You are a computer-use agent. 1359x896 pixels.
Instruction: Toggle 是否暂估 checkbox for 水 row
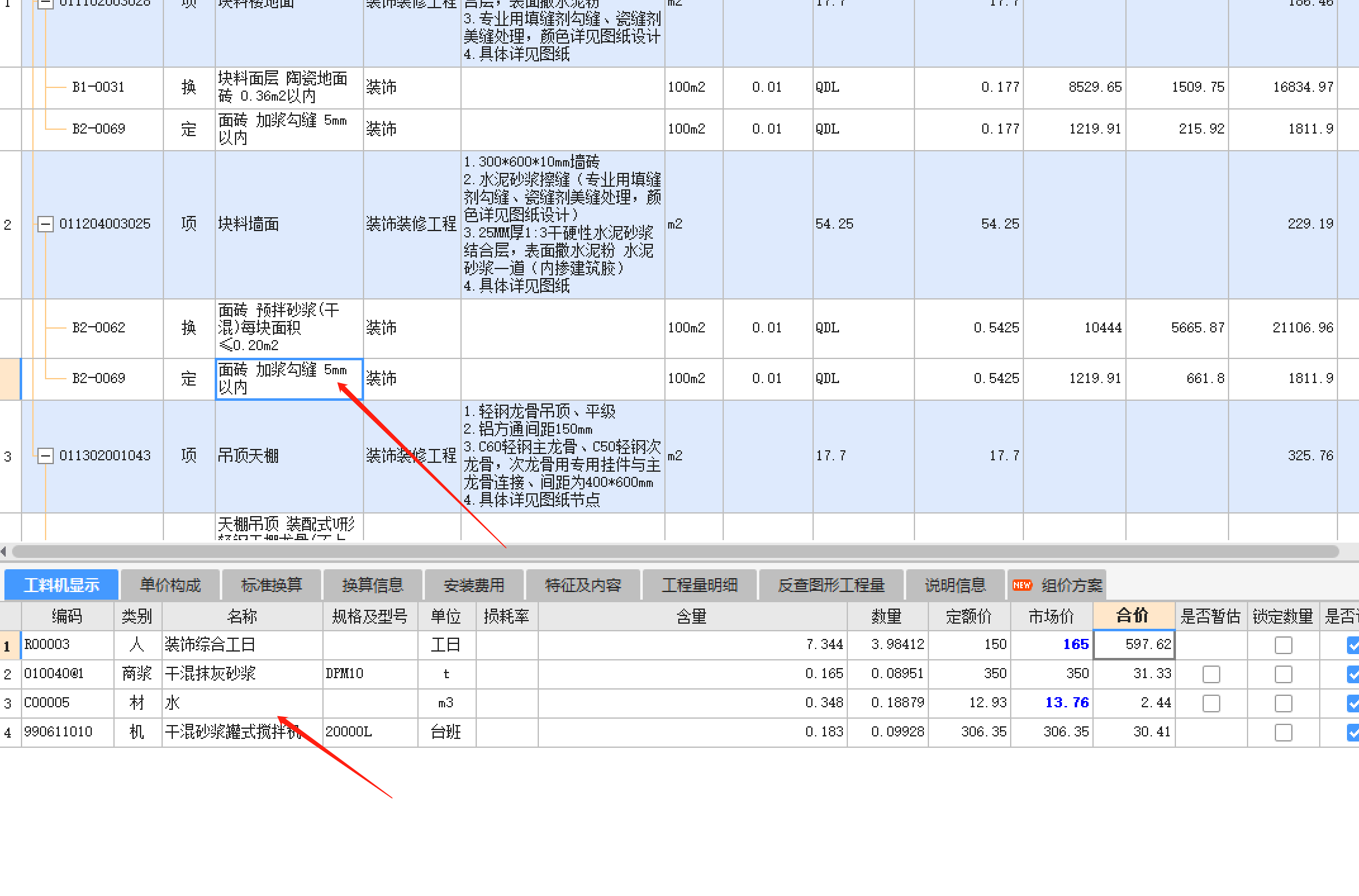(1211, 704)
